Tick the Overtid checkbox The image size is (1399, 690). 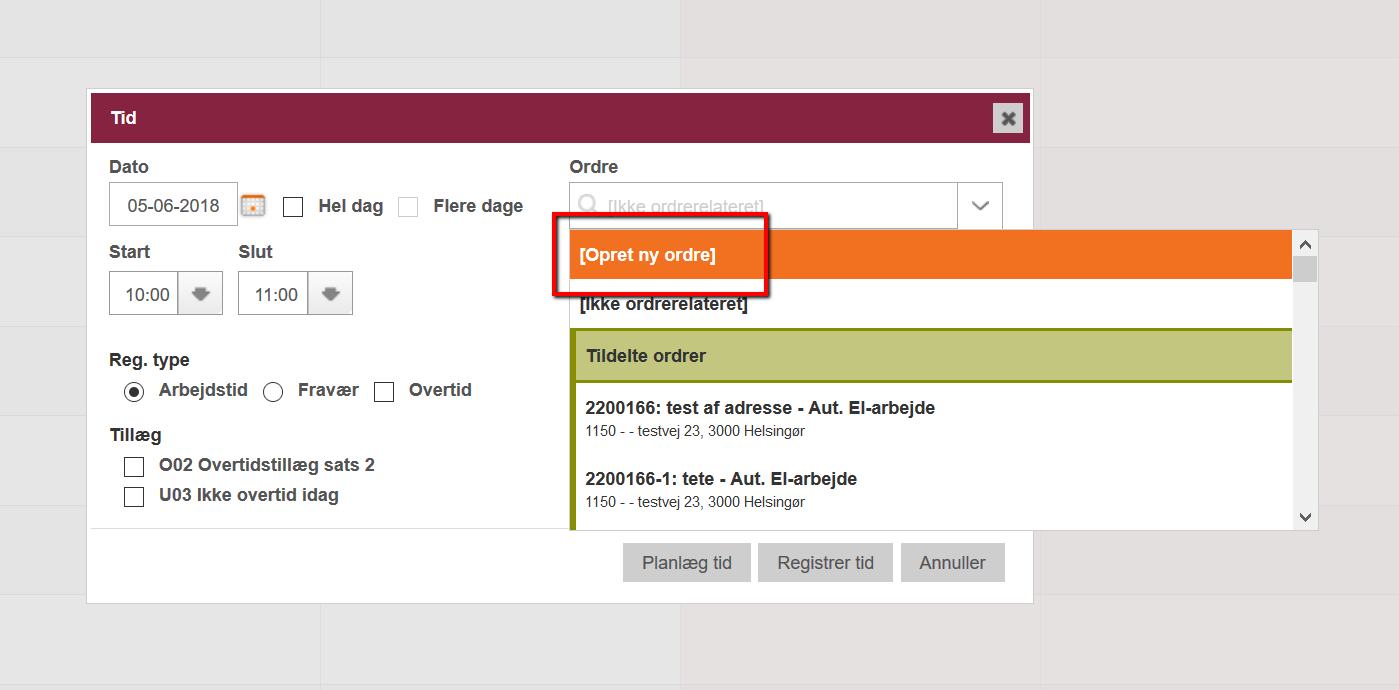pyautogui.click(x=384, y=392)
